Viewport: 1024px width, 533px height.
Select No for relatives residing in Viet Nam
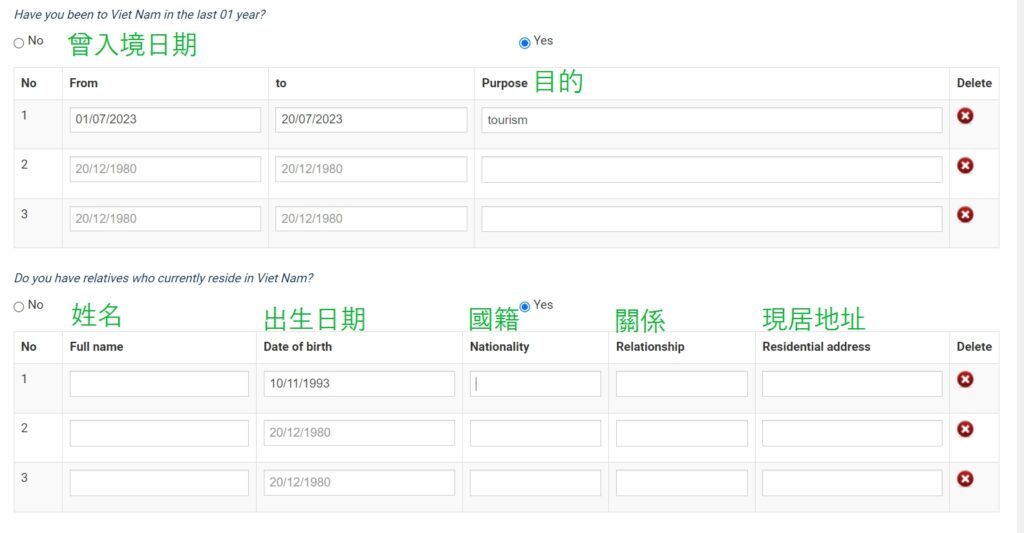[19, 307]
